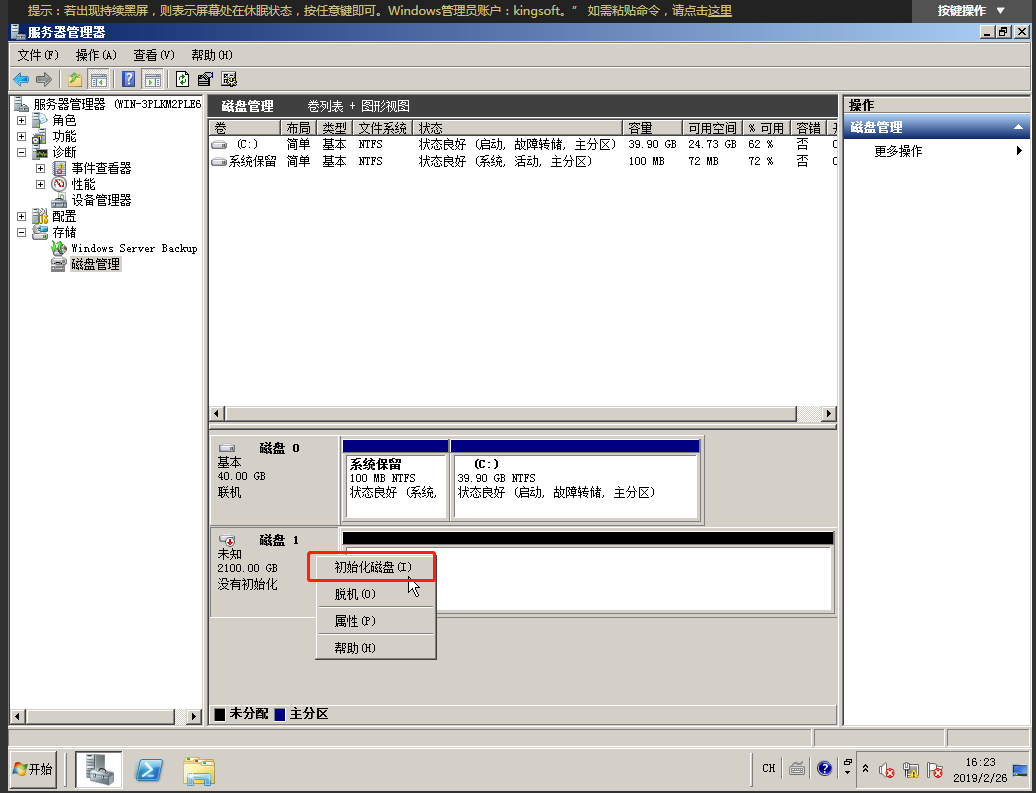The image size is (1036, 793).
Task: Click the Up one level folder icon
Action: pos(74,80)
